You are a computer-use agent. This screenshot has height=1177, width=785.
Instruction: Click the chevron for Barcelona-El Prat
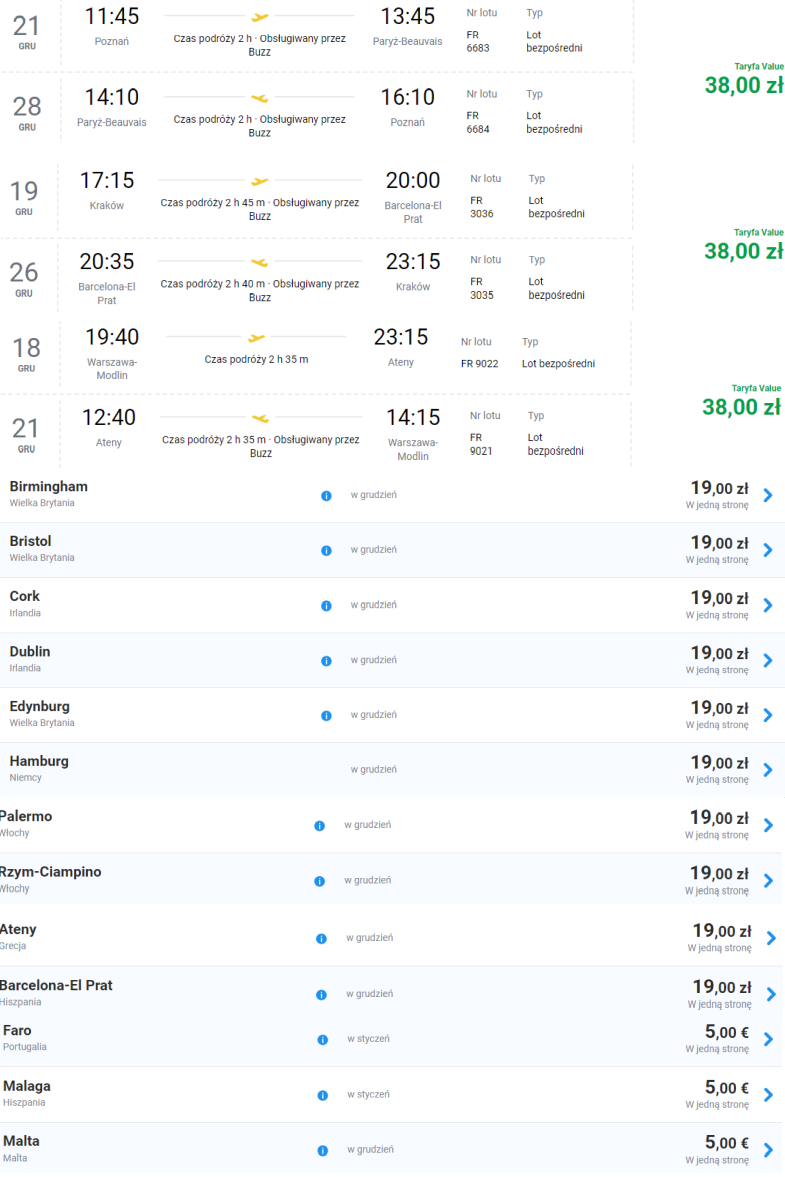click(x=771, y=995)
